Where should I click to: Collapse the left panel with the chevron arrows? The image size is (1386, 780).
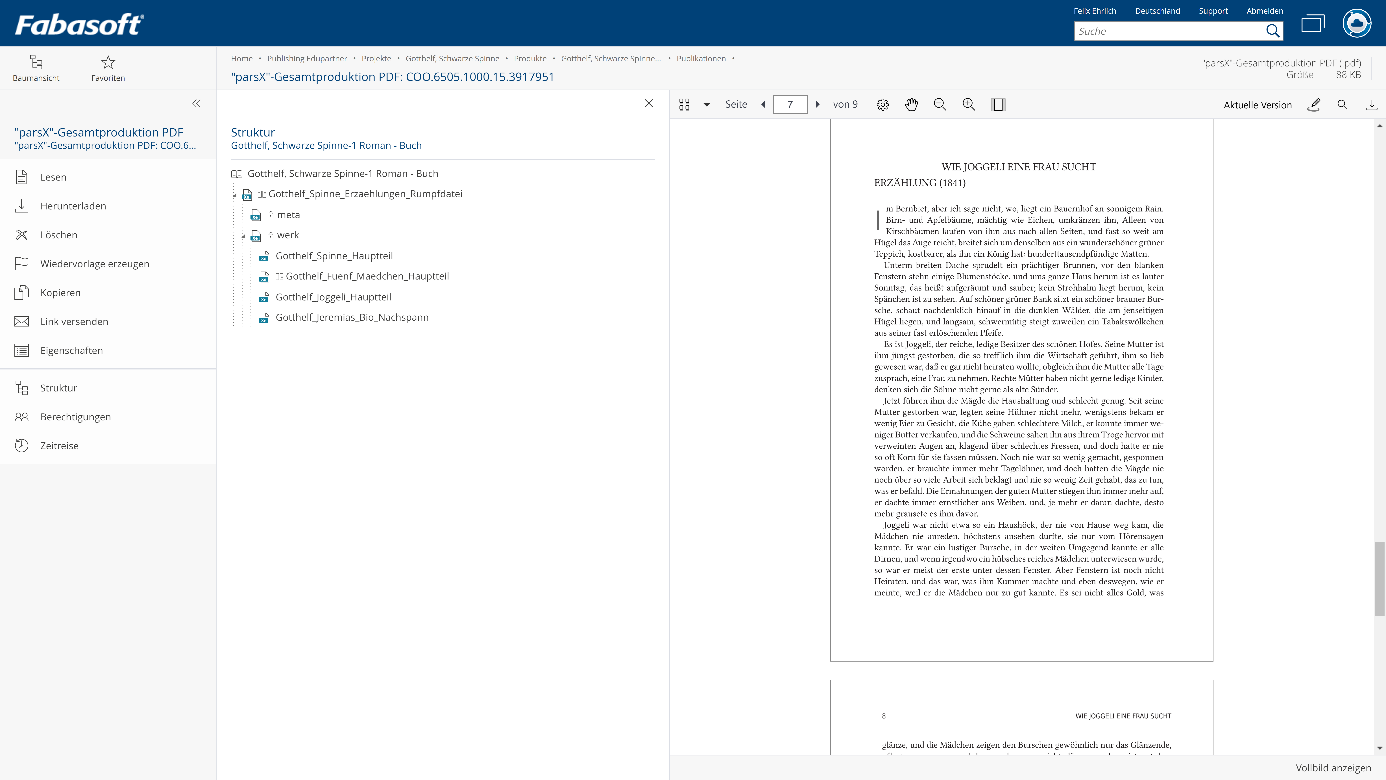[x=196, y=102]
